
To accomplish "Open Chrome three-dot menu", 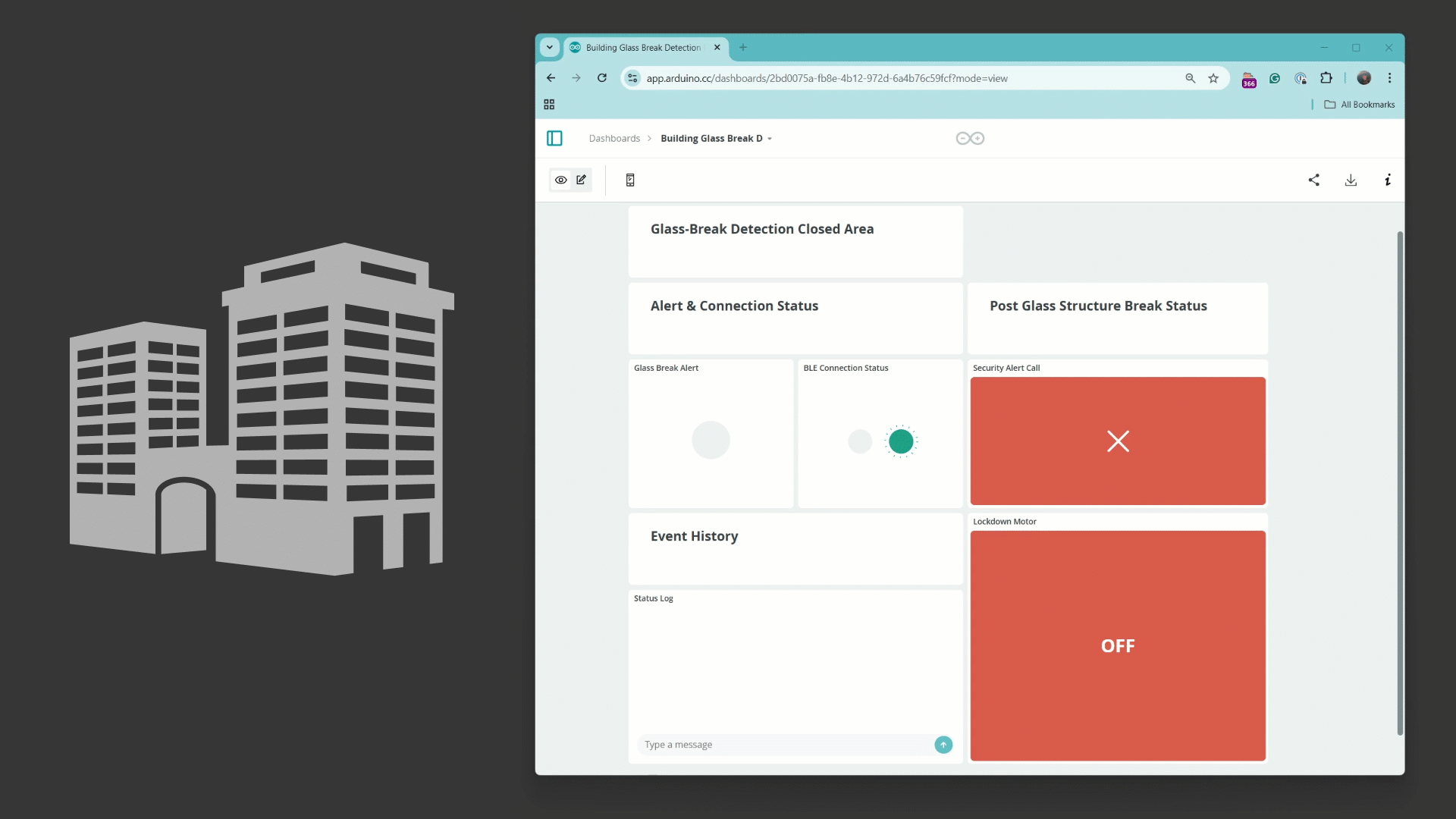I will (x=1389, y=78).
